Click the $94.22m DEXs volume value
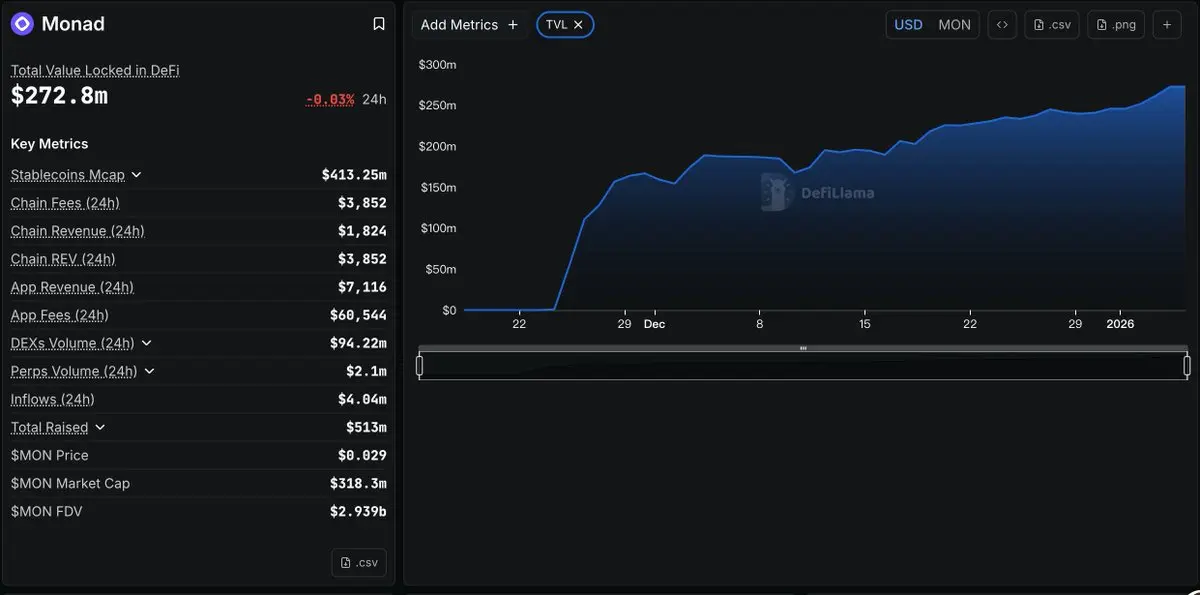Image resolution: width=1200 pixels, height=595 pixels. (x=358, y=343)
